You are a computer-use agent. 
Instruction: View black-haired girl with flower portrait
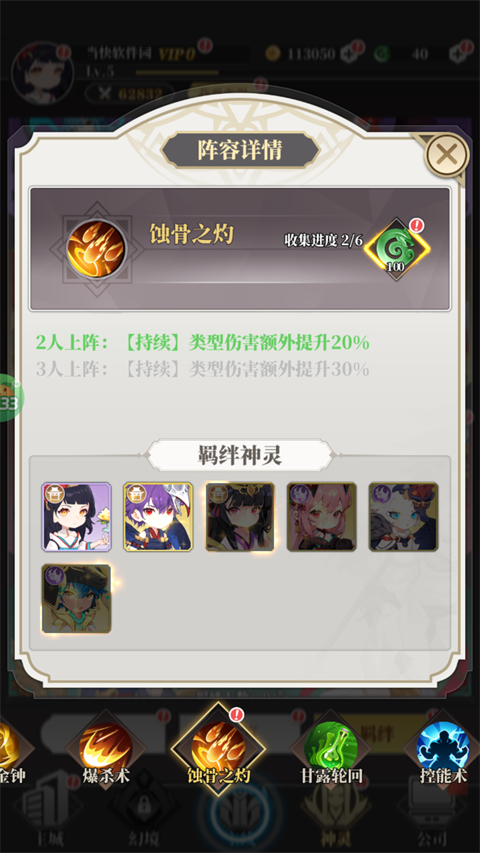pyautogui.click(x=77, y=517)
